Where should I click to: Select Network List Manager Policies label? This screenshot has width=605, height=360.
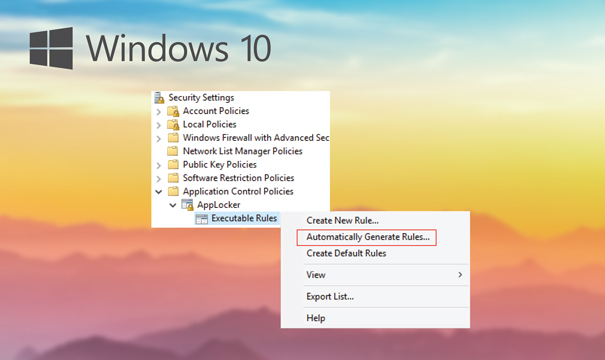point(242,151)
